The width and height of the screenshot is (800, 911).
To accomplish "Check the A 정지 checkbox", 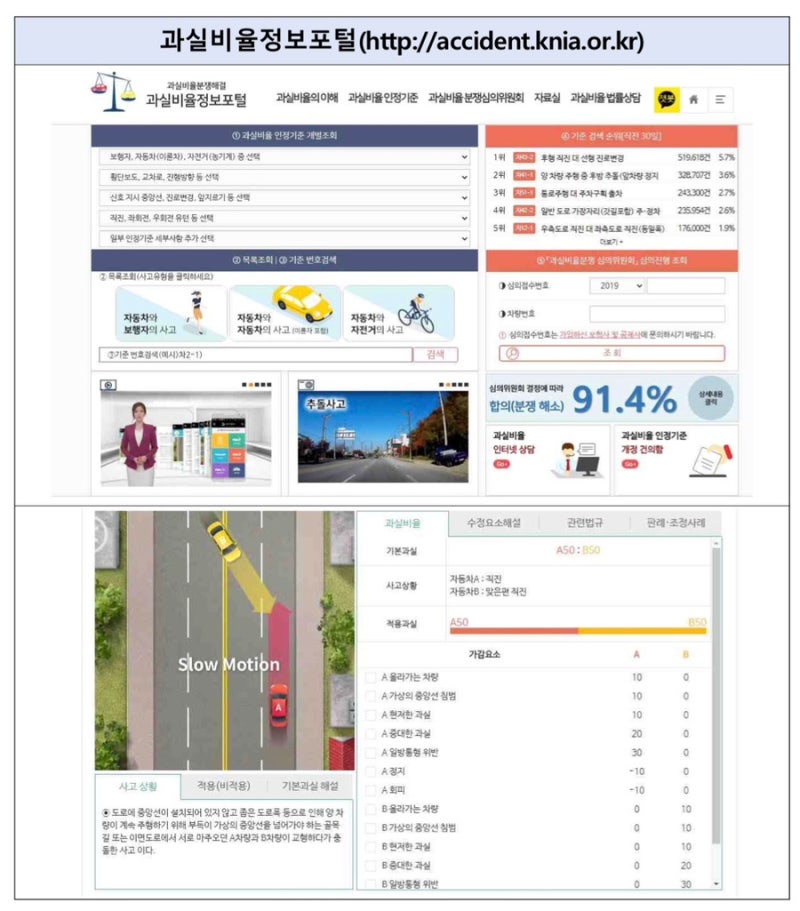I will pos(370,772).
